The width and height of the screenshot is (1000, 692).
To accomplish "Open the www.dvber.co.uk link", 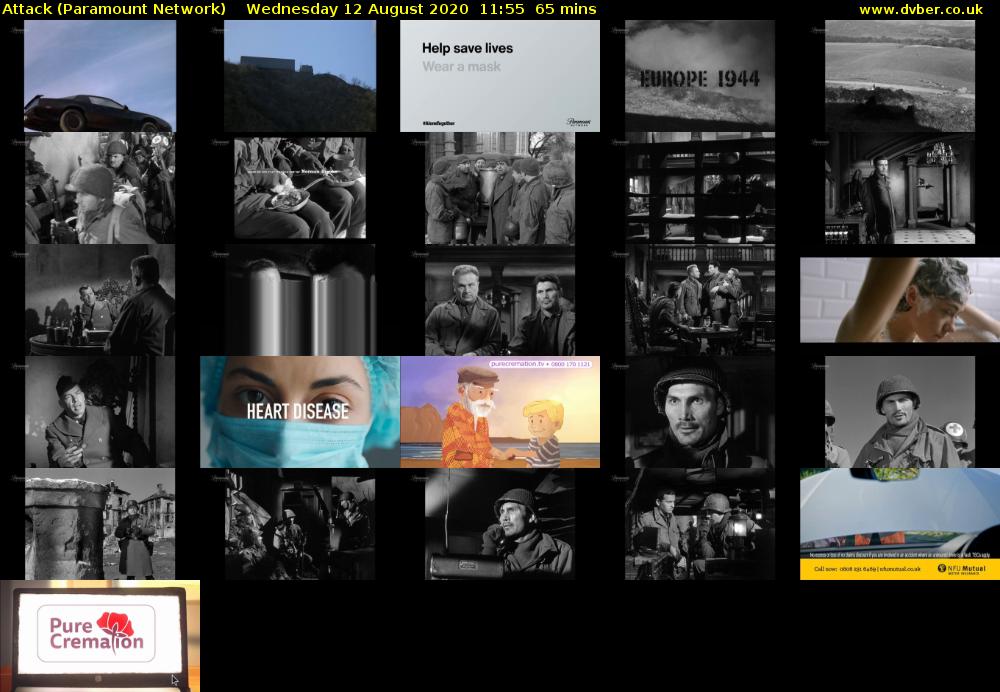I will 921,9.
